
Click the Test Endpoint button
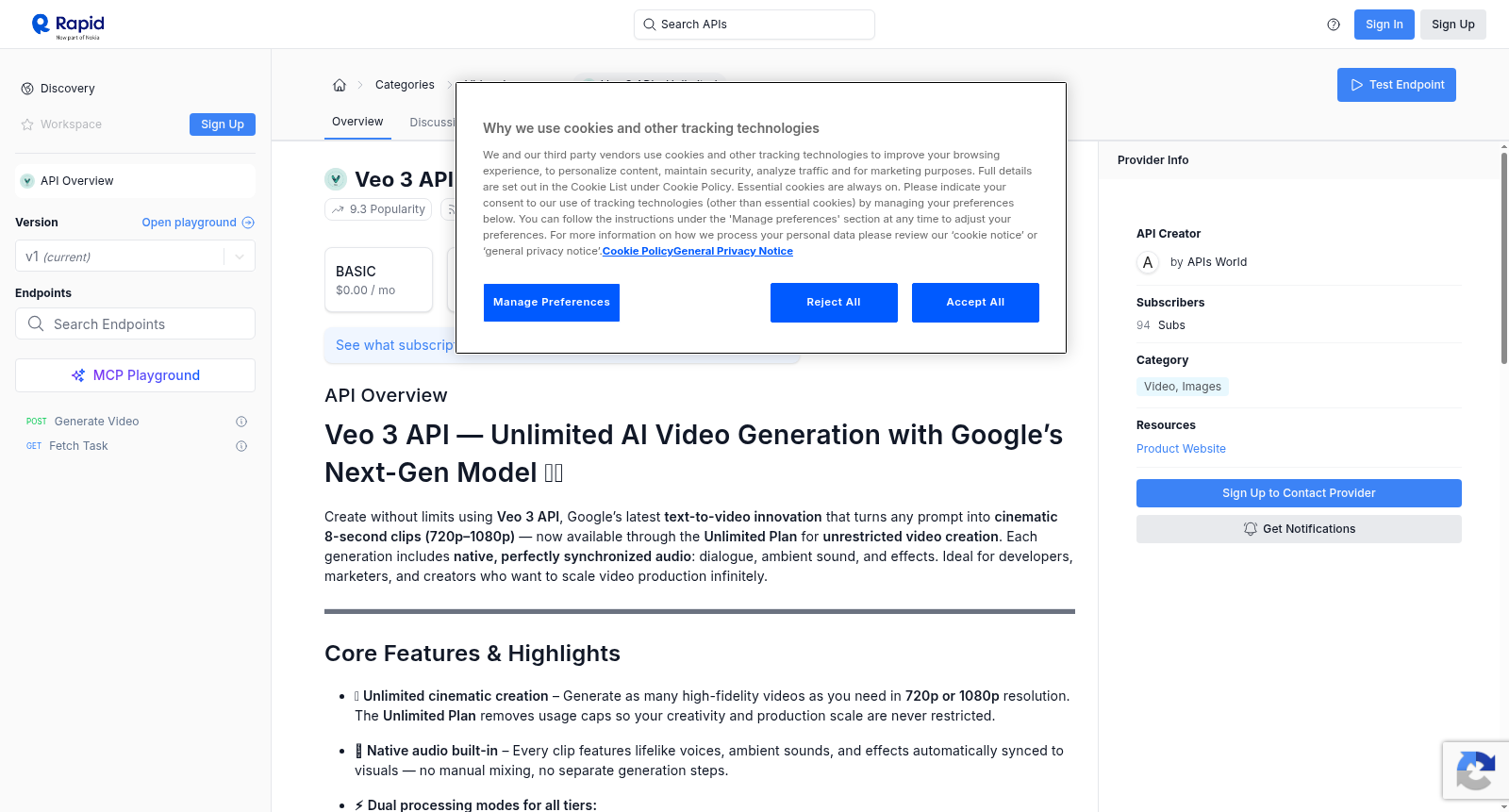click(1397, 85)
